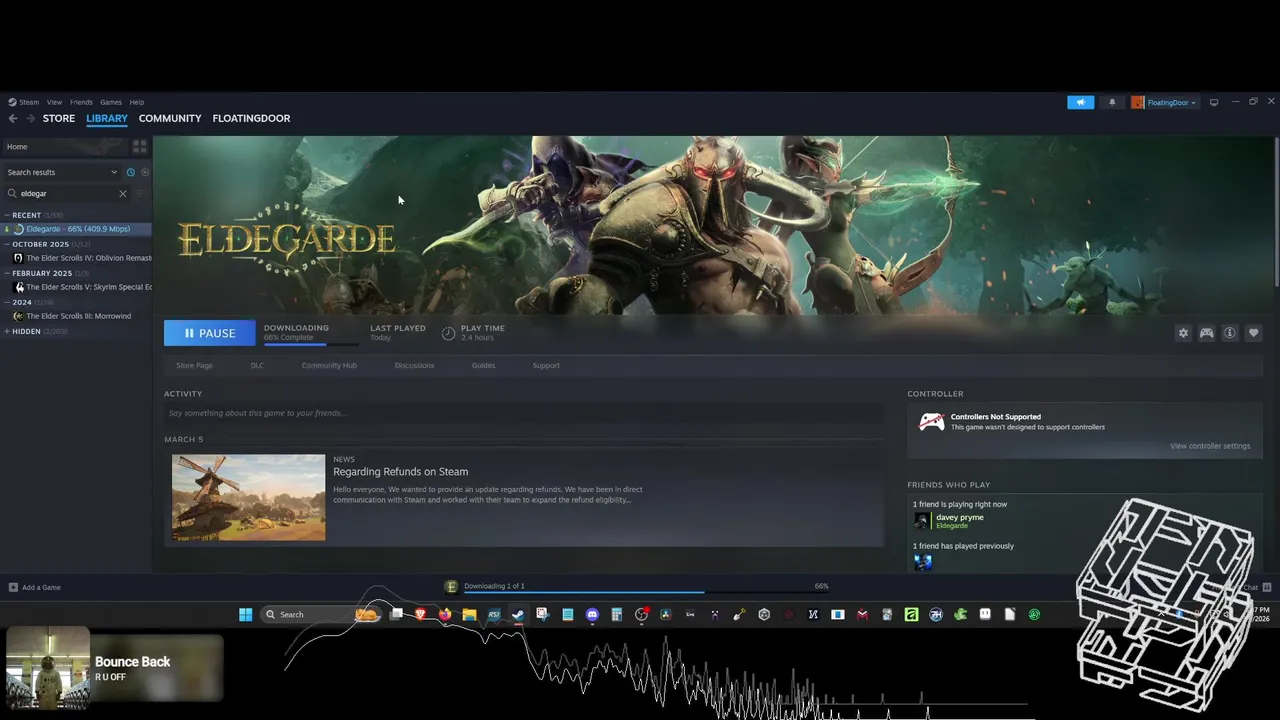Open the Store Page link
The width and height of the screenshot is (1280, 720).
pos(194,365)
